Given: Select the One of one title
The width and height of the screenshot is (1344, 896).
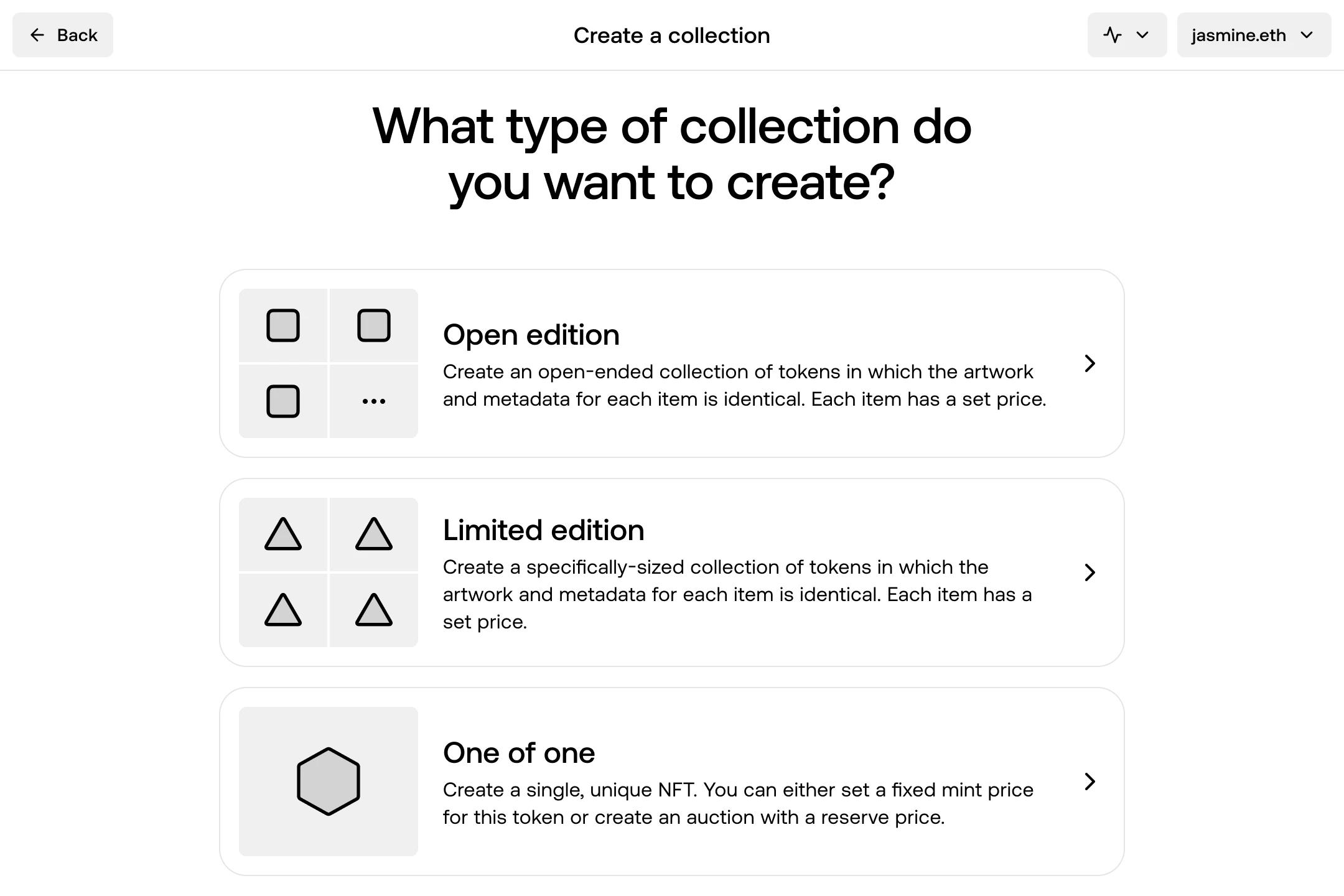Looking at the screenshot, I should pos(518,754).
